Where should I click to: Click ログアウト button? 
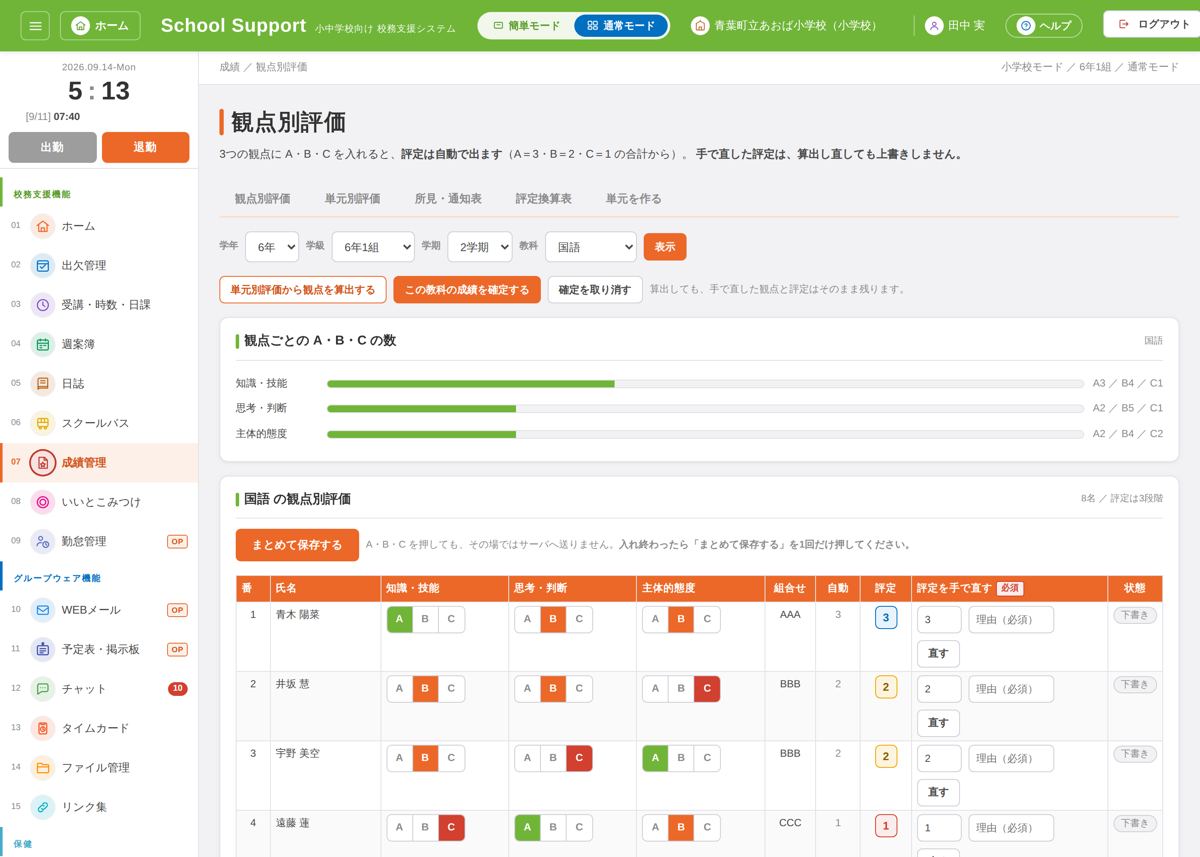[1153, 24]
